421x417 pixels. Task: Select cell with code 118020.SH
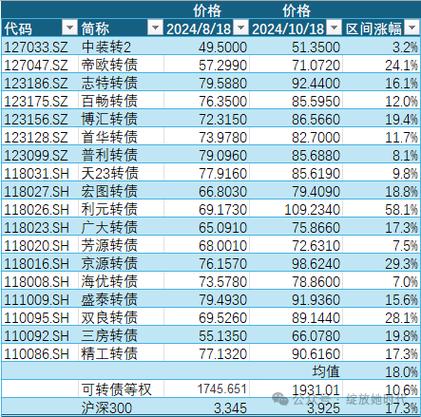pyautogui.click(x=40, y=245)
